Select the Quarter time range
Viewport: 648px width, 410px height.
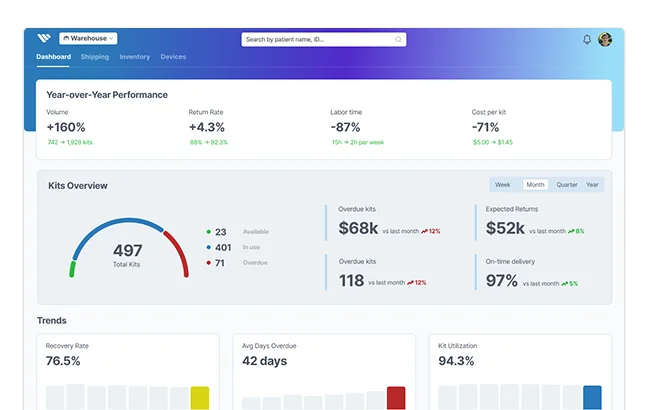click(567, 185)
